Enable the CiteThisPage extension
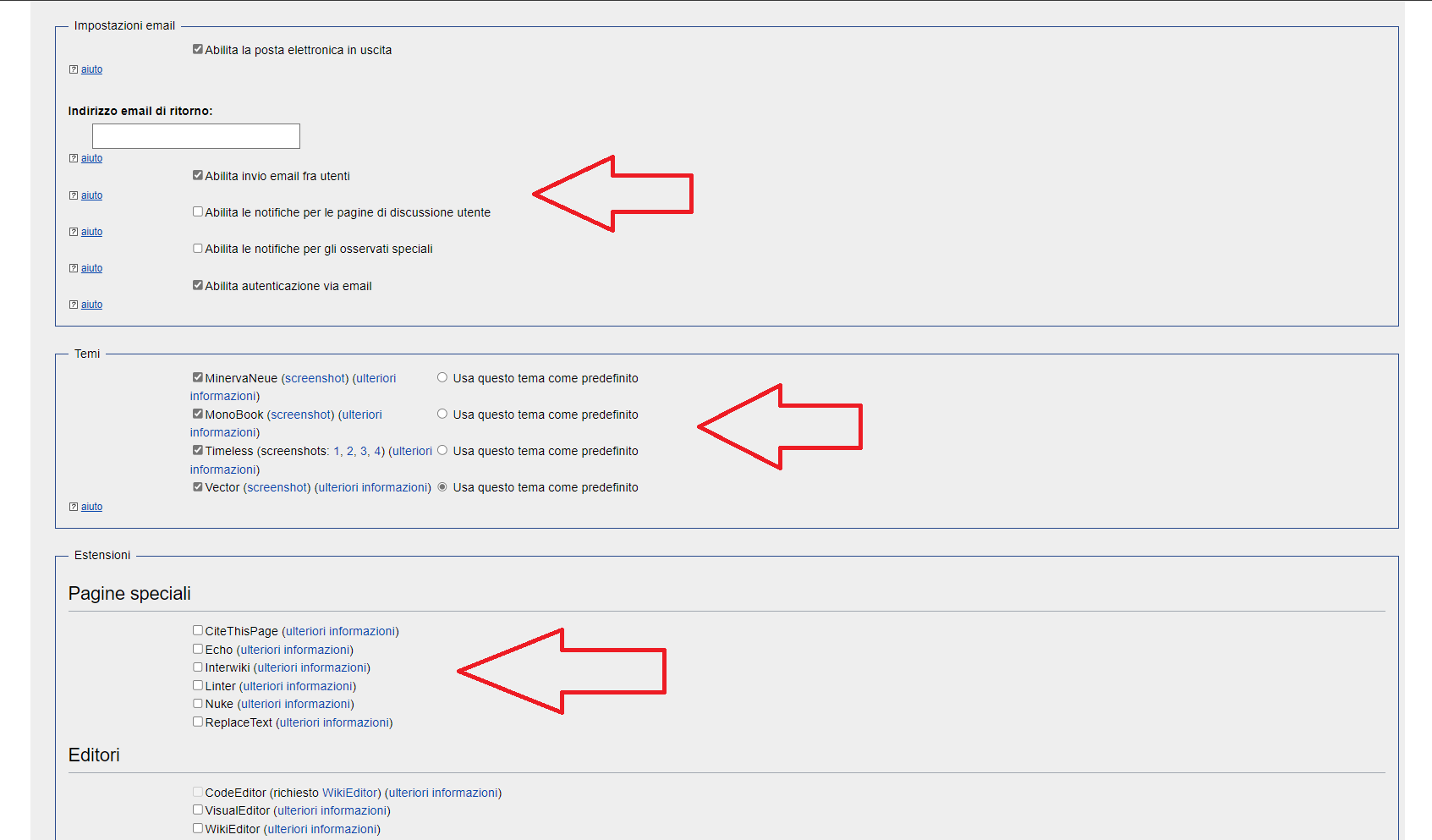The height and width of the screenshot is (840, 1432). 198,630
